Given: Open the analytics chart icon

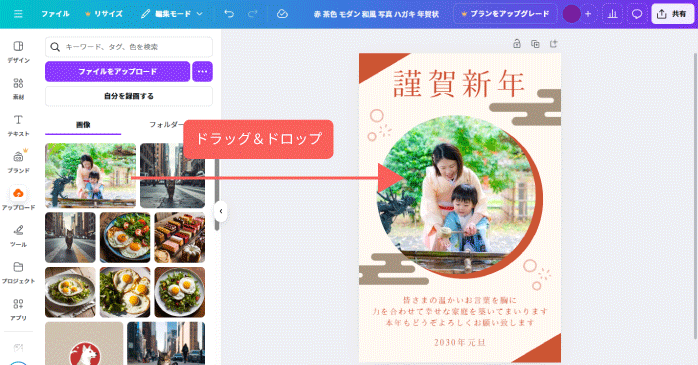Looking at the screenshot, I should tap(613, 14).
